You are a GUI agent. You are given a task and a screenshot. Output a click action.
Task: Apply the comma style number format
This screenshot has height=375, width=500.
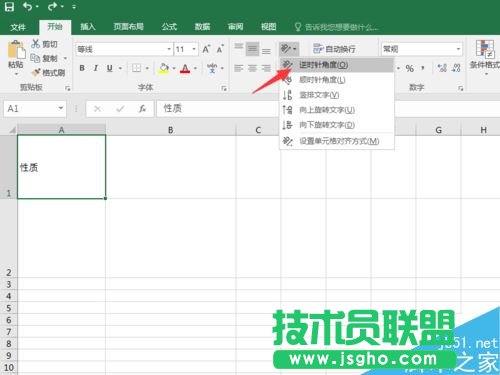click(423, 68)
